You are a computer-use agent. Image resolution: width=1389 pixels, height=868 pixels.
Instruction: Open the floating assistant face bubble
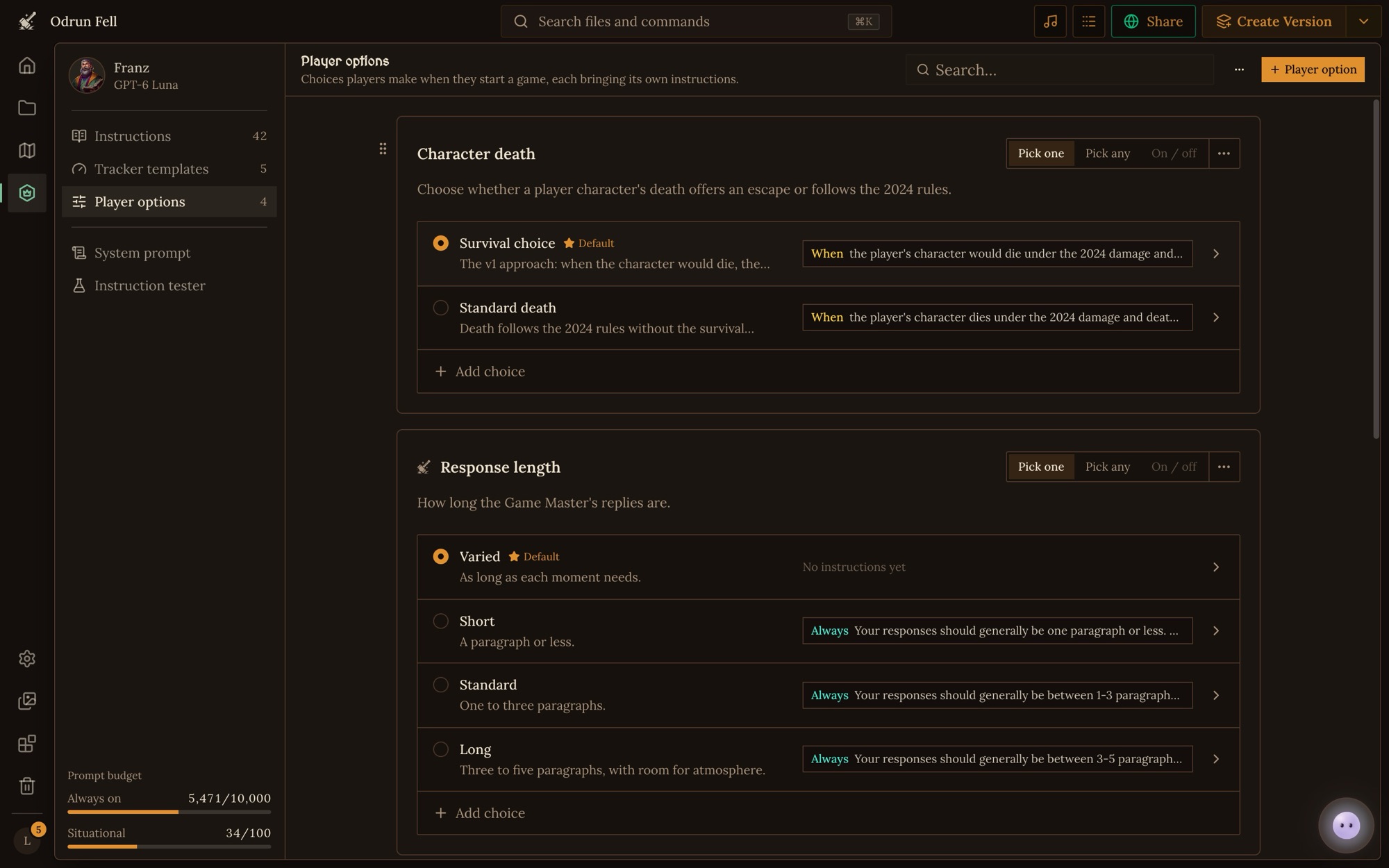[1346, 826]
